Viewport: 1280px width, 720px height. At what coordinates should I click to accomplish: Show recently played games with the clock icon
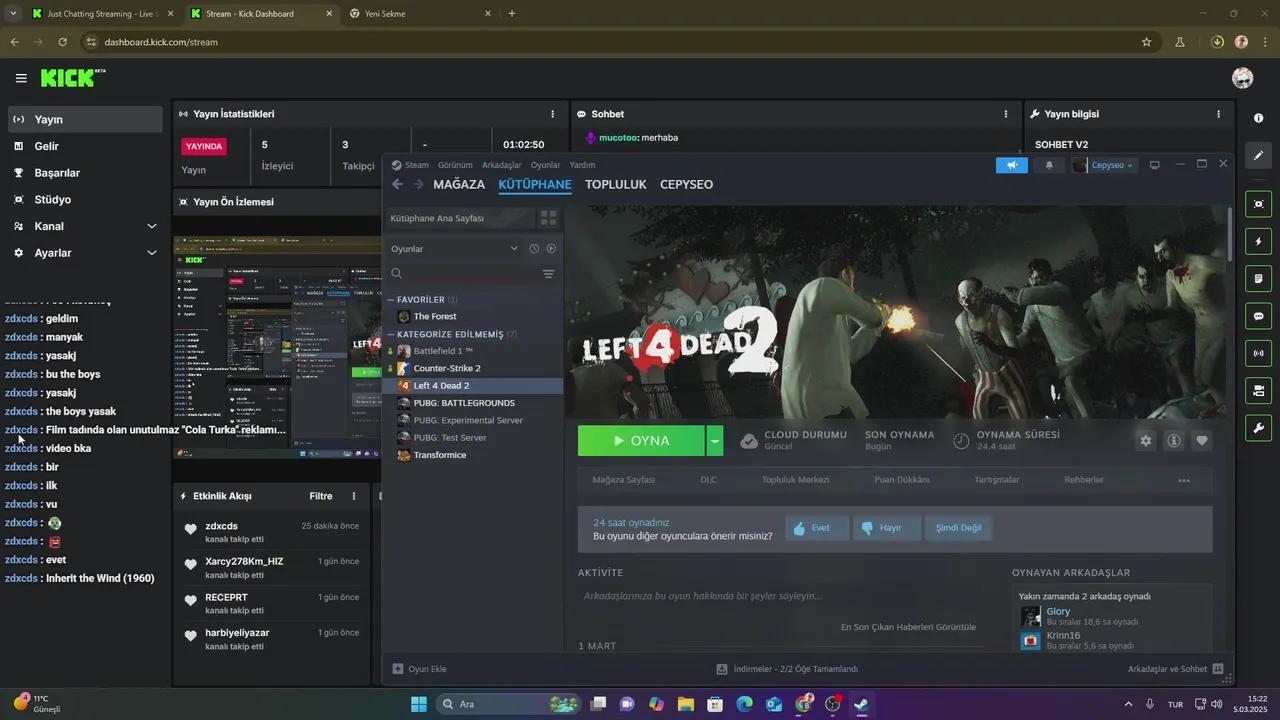point(534,248)
